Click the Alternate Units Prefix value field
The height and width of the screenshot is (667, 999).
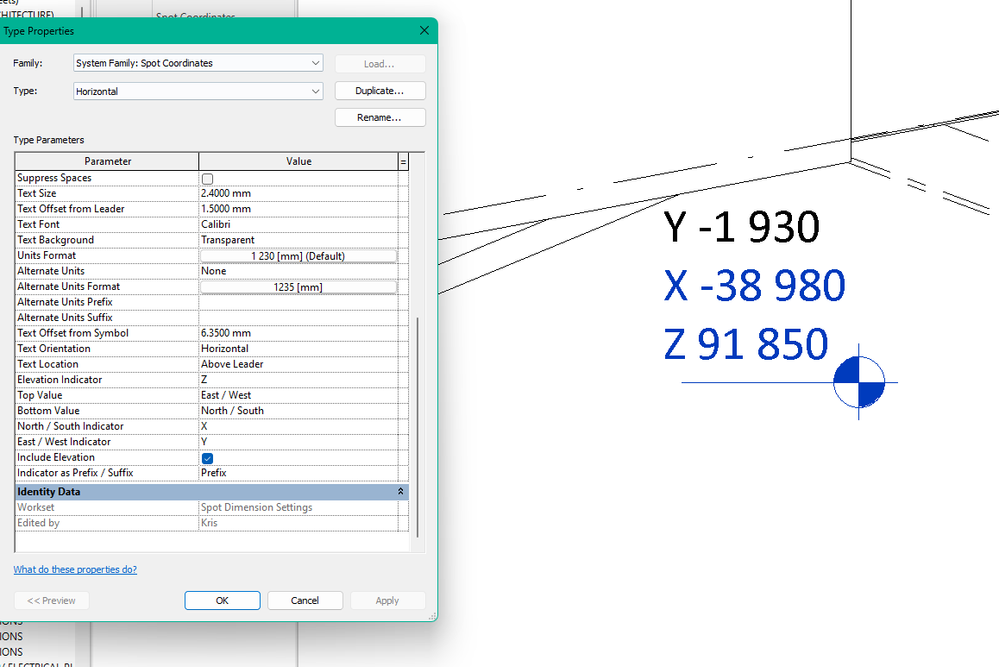pyautogui.click(x=298, y=302)
